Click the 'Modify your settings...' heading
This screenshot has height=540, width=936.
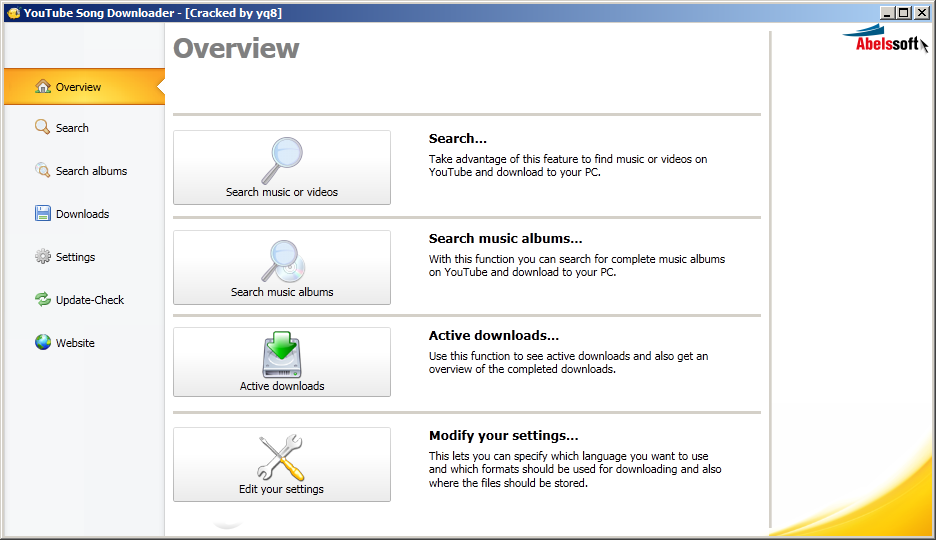[x=503, y=436]
